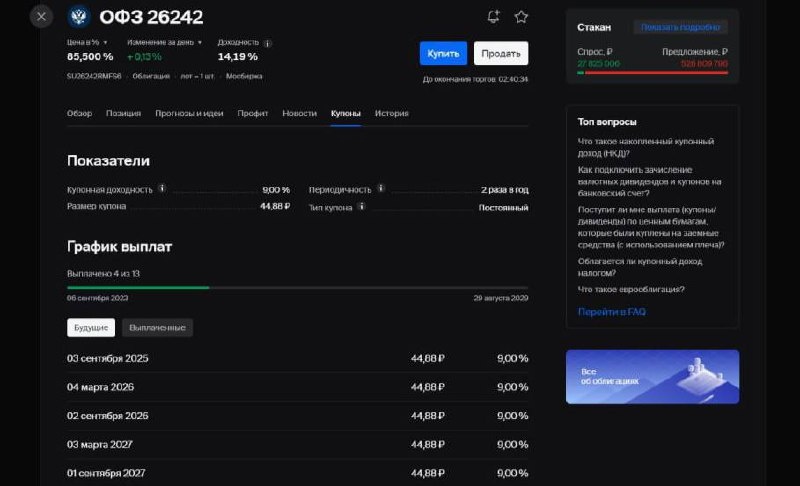The width and height of the screenshot is (800, 486).
Task: Buy the bond with Купить button
Action: point(443,53)
